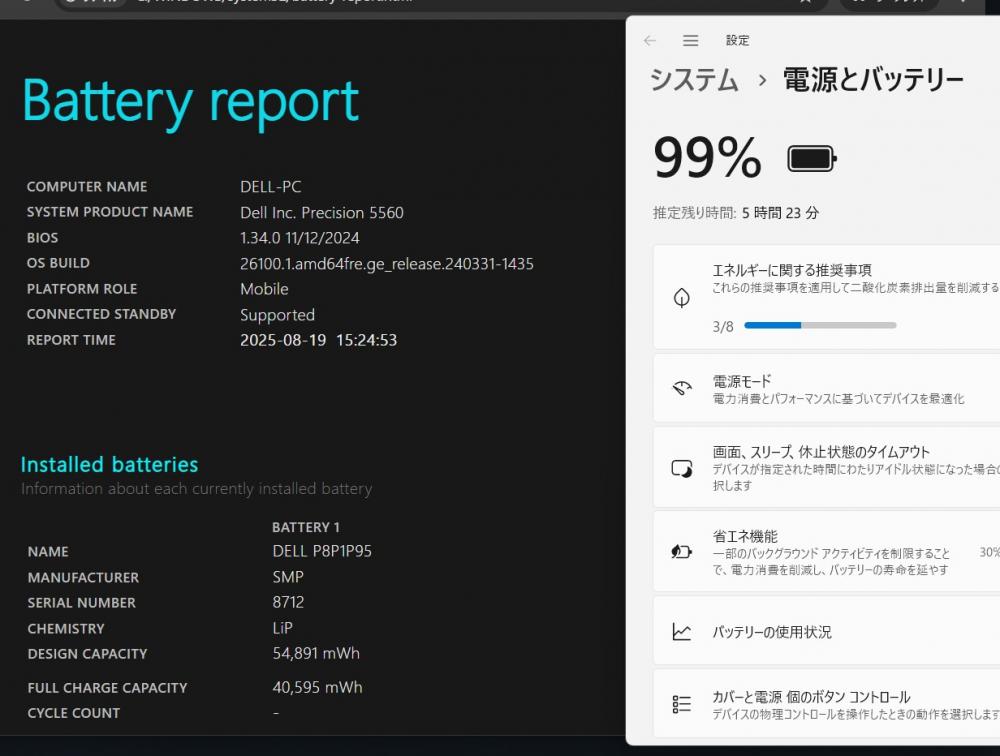The width and height of the screenshot is (1000, 756).
Task: Expand the 省エネ機能 section
Action: tap(827, 552)
